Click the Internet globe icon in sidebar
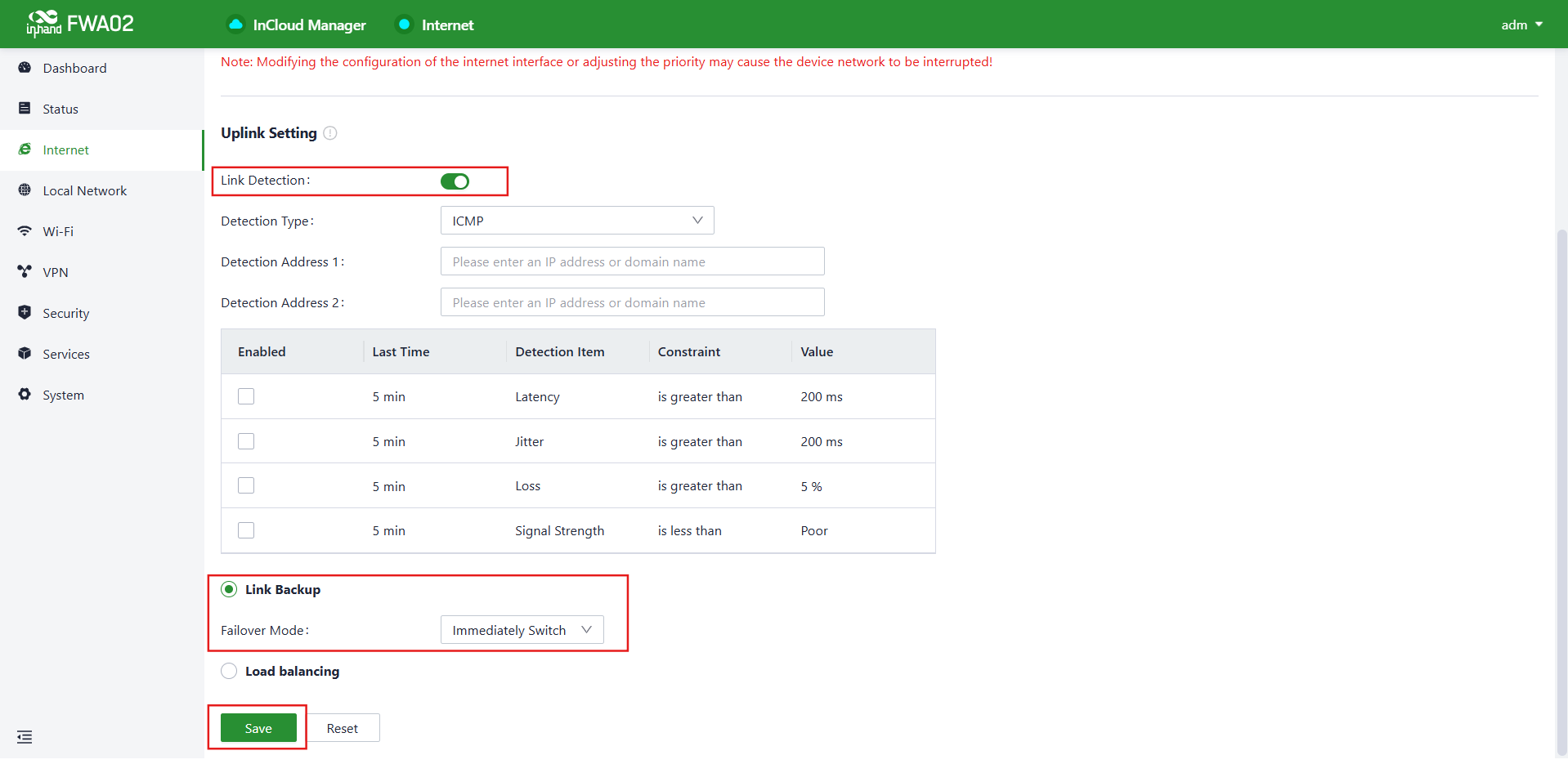 25,150
